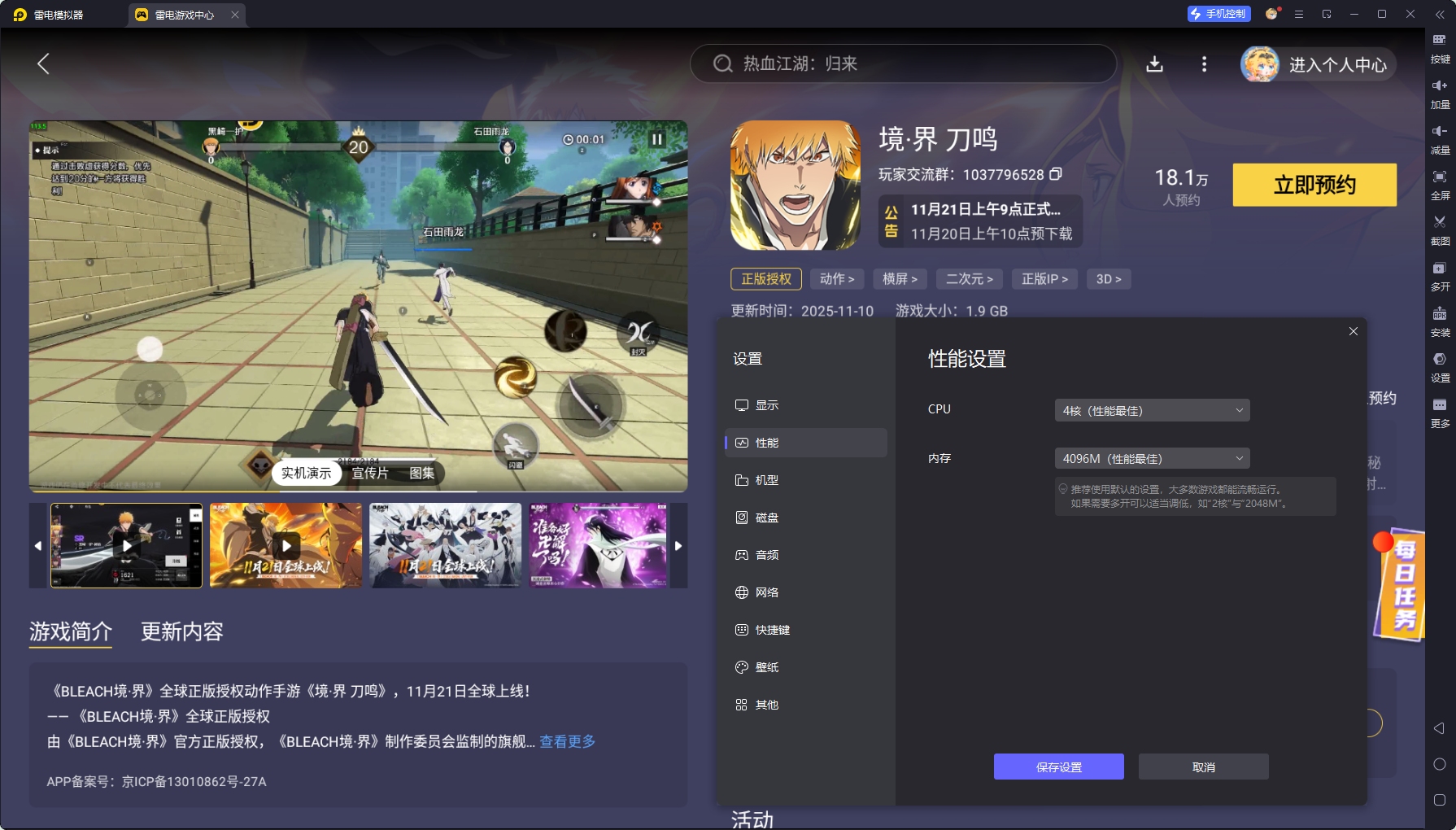
Task: Select 机型 in settings menu
Action: (806, 480)
